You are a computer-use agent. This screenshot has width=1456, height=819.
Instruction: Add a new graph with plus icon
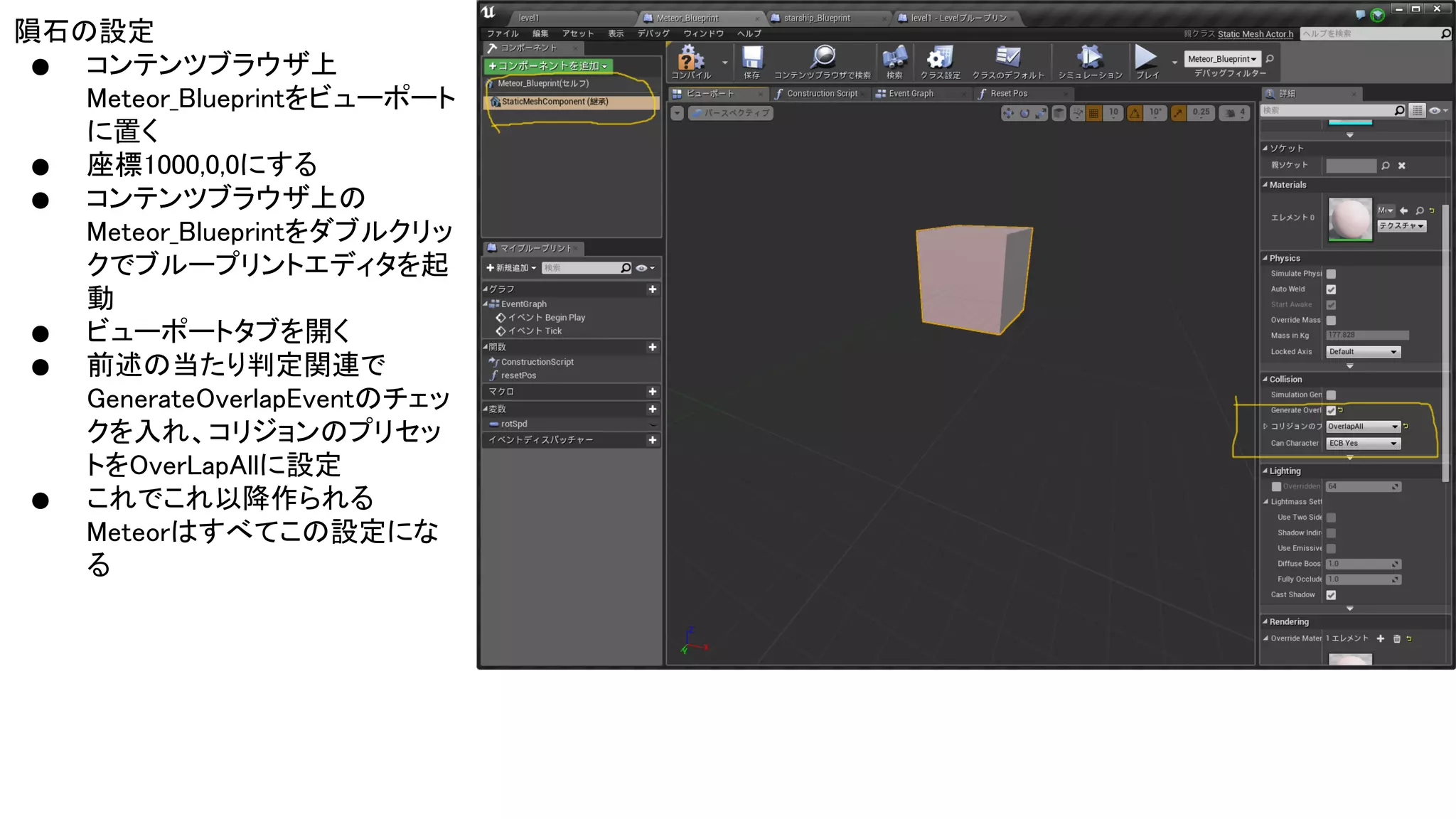(x=653, y=289)
